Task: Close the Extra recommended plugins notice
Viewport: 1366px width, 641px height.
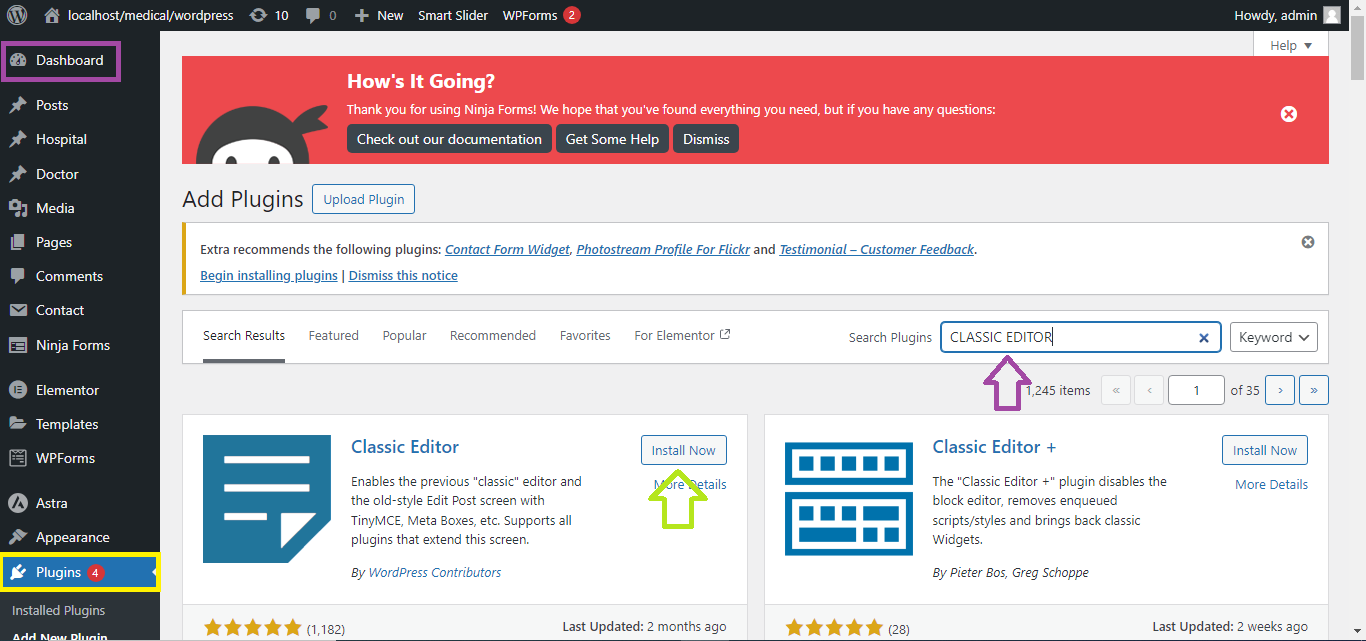Action: pos(1308,242)
